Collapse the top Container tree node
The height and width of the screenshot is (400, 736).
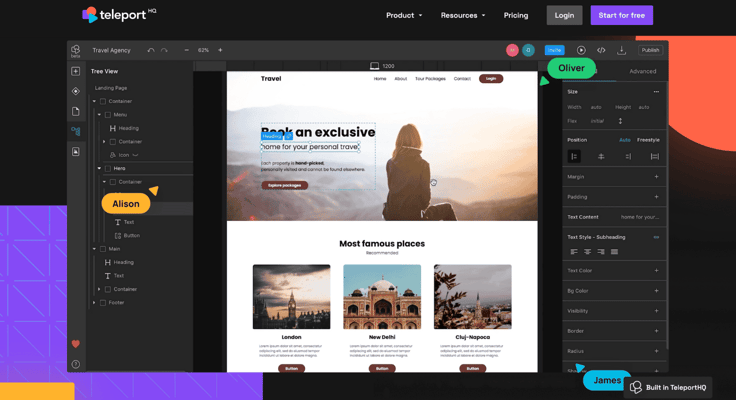pos(94,101)
